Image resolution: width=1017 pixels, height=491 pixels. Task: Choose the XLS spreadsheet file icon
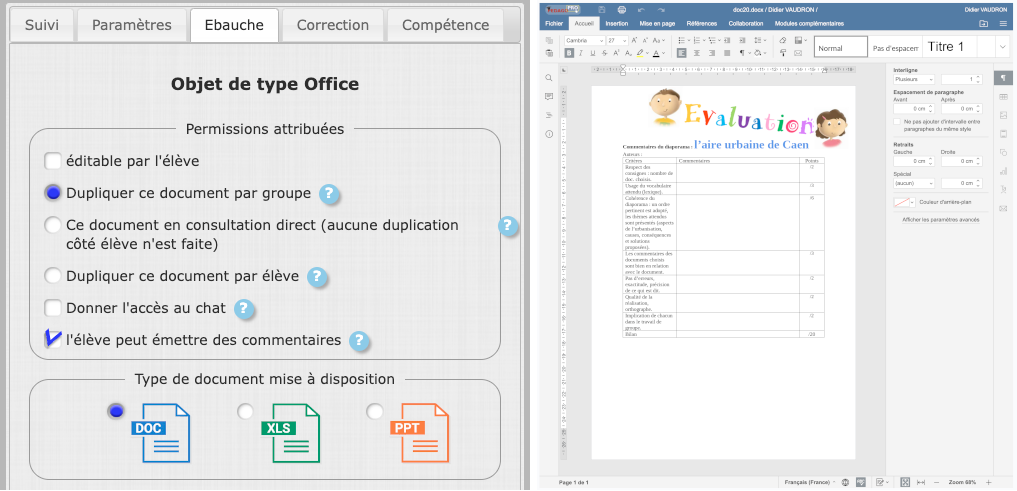[289, 433]
